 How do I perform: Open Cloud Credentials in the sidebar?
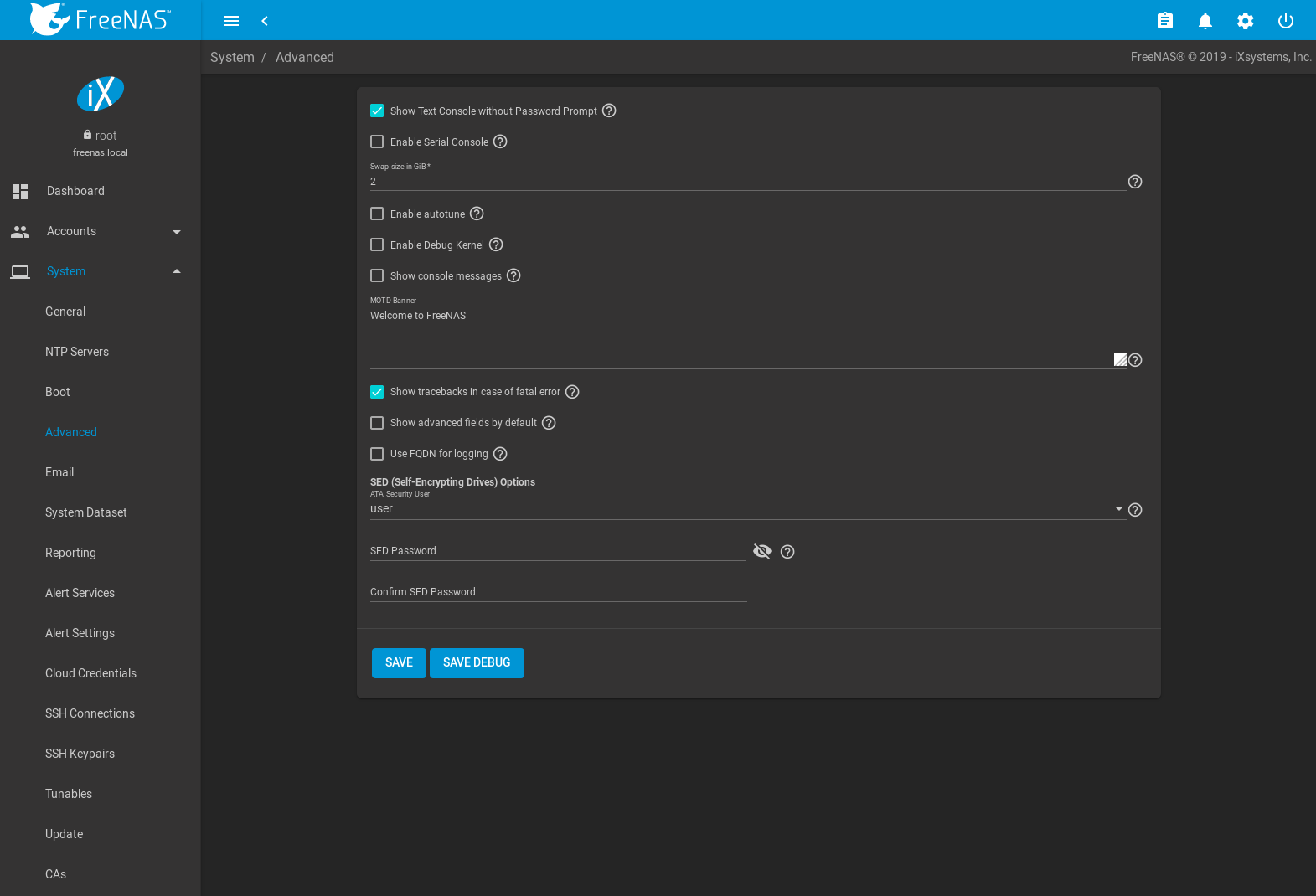pyautogui.click(x=90, y=673)
